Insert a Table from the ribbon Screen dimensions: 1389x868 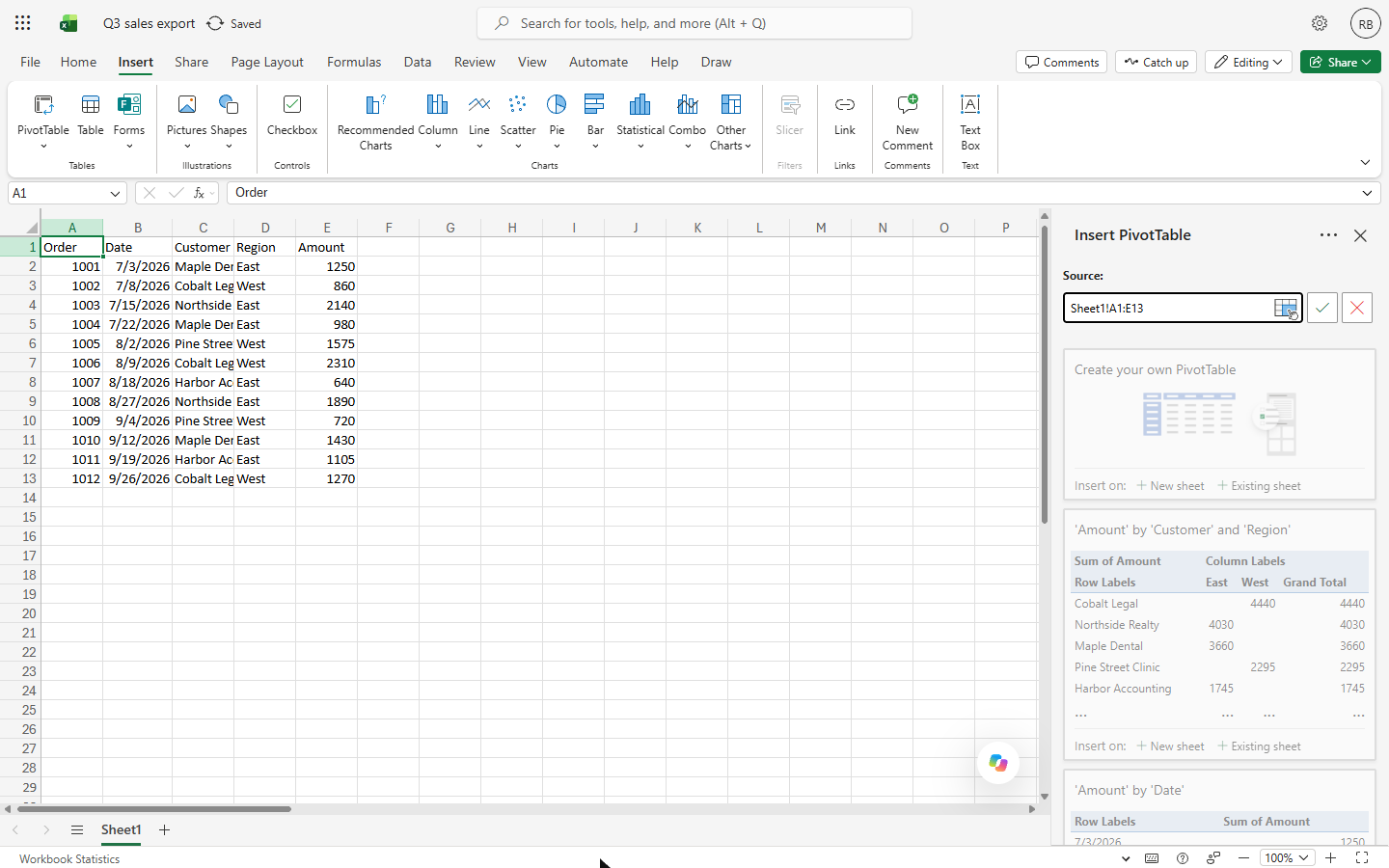(90, 113)
